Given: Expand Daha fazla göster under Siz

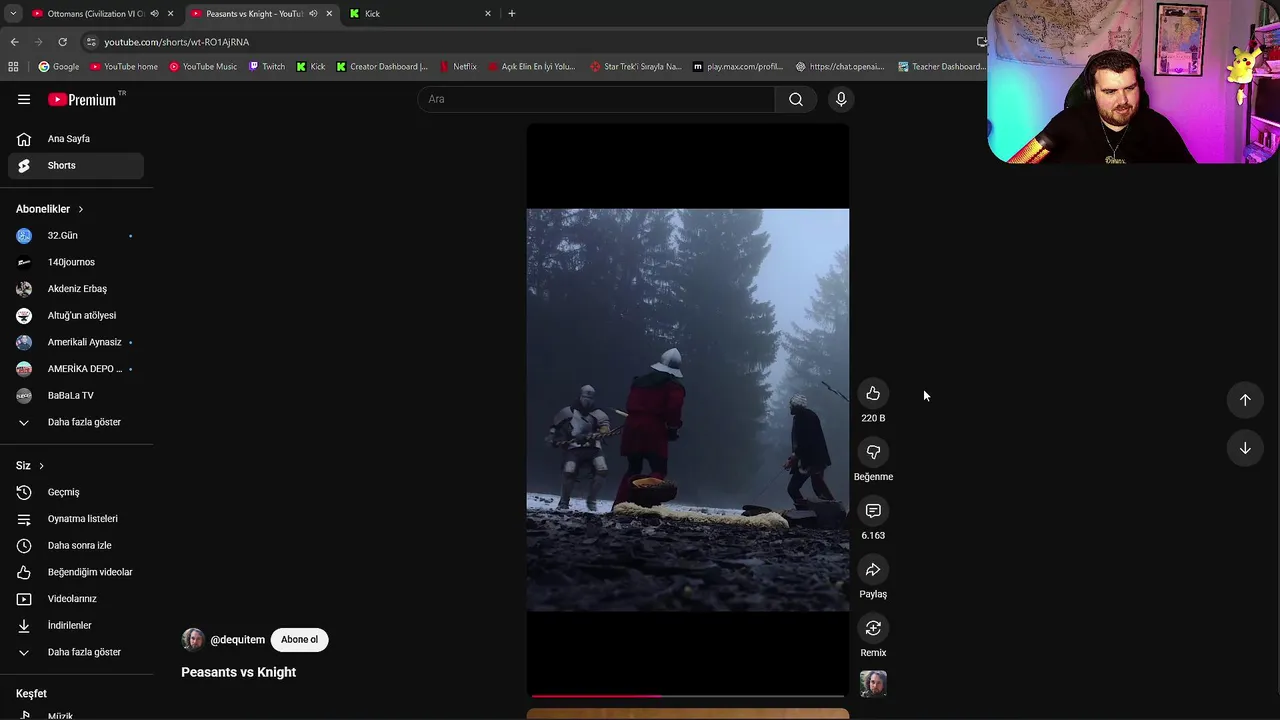Looking at the screenshot, I should 76,652.
